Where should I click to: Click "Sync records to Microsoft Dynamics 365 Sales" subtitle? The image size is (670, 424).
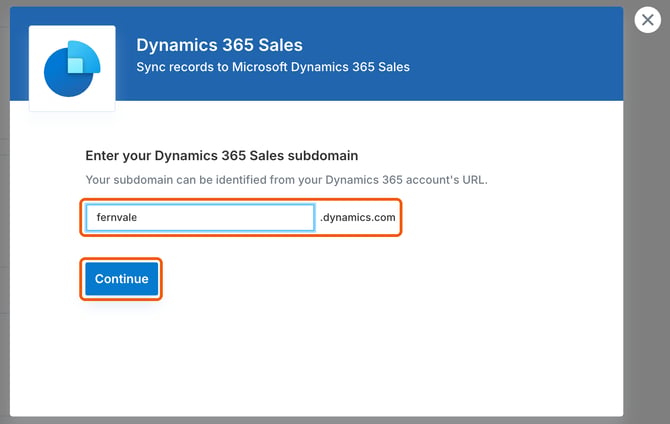[x=273, y=67]
